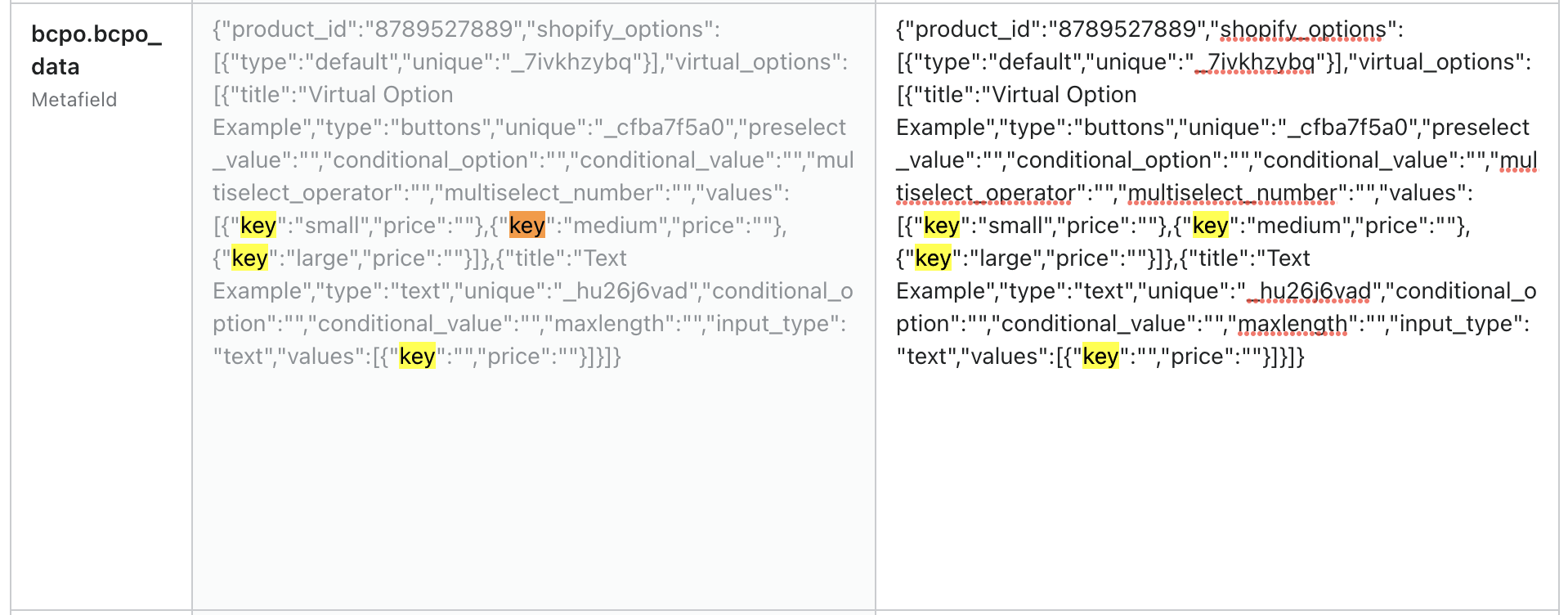Click the blank area below the editable JSON text
Image resolution: width=1568 pixels, height=615 pixels.
[x=1216, y=491]
